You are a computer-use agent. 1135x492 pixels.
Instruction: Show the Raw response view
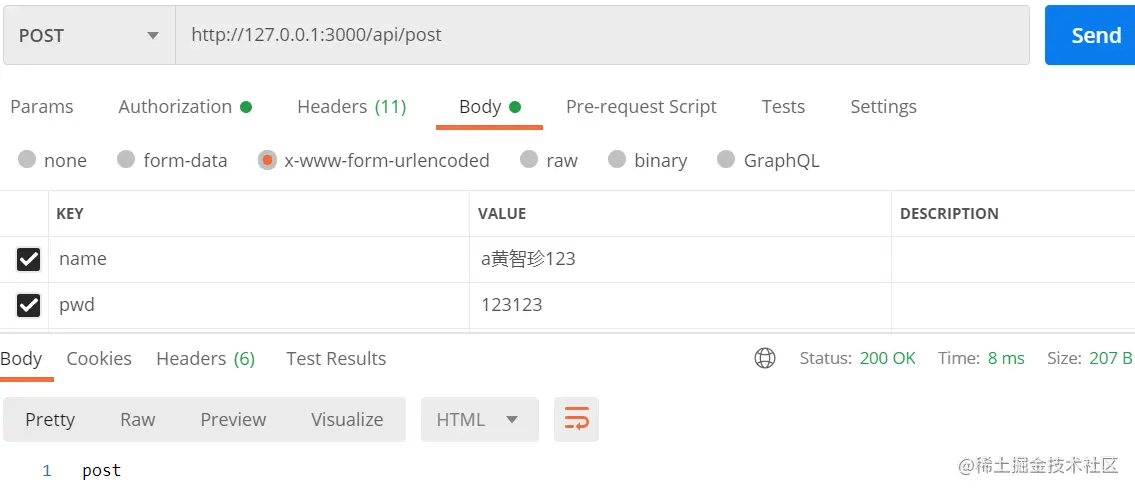pyautogui.click(x=138, y=420)
